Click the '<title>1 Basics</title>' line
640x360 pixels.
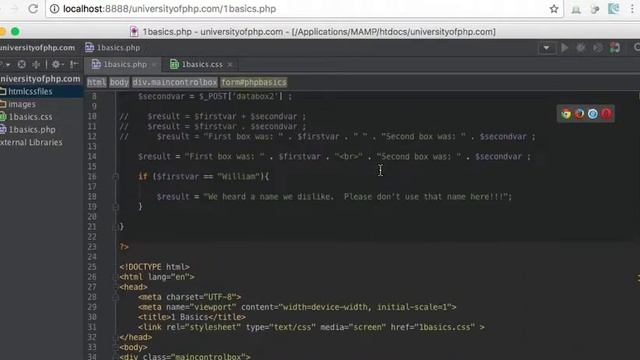(x=192, y=317)
